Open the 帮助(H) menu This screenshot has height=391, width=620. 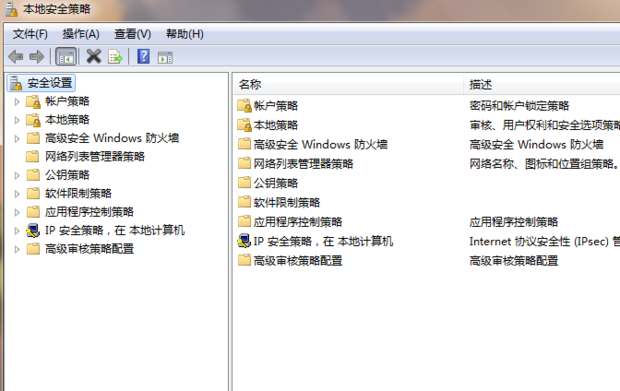[x=185, y=34]
